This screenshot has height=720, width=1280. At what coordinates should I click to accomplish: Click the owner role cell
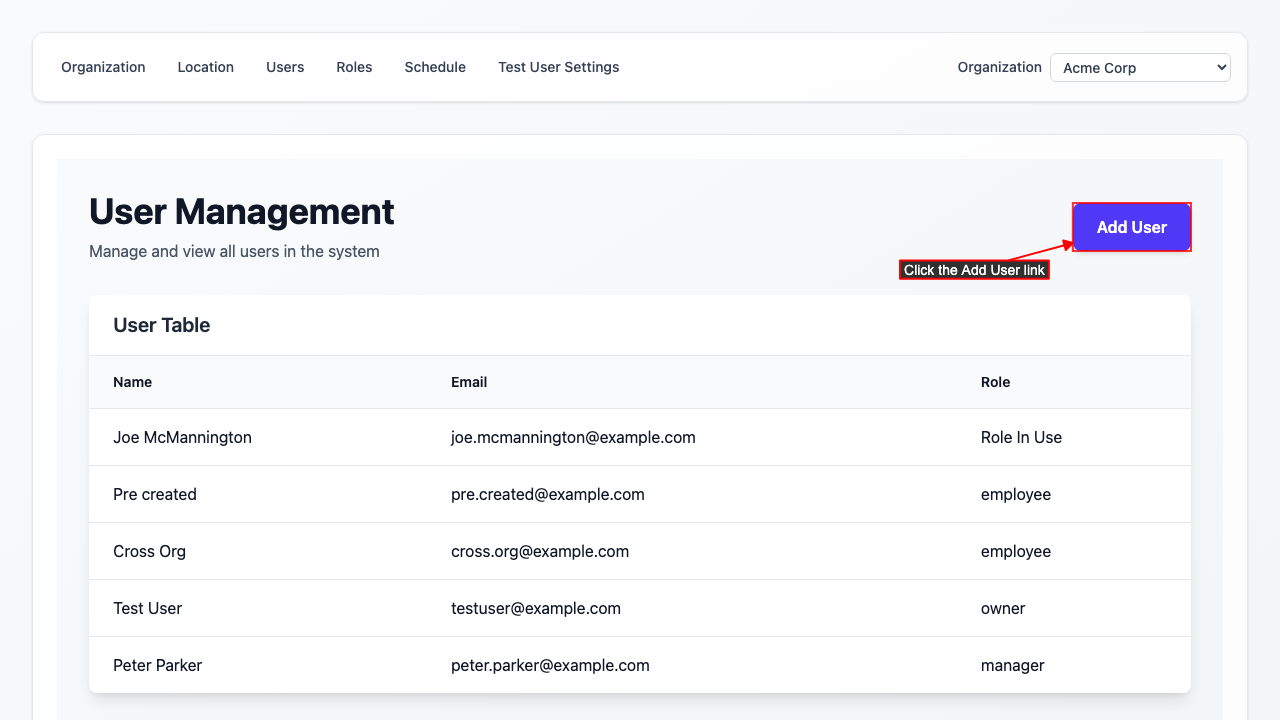click(x=1003, y=608)
